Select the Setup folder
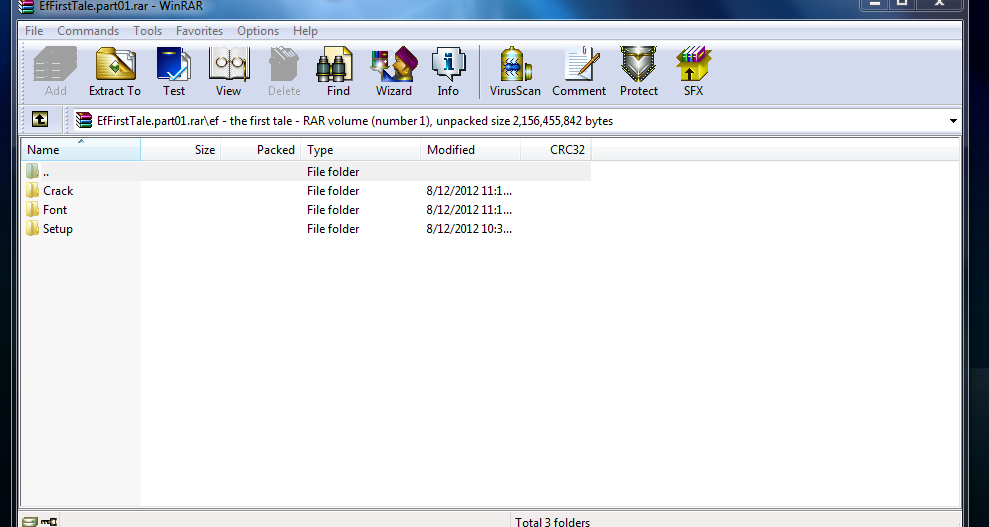This screenshot has height=527, width=989. pos(57,229)
